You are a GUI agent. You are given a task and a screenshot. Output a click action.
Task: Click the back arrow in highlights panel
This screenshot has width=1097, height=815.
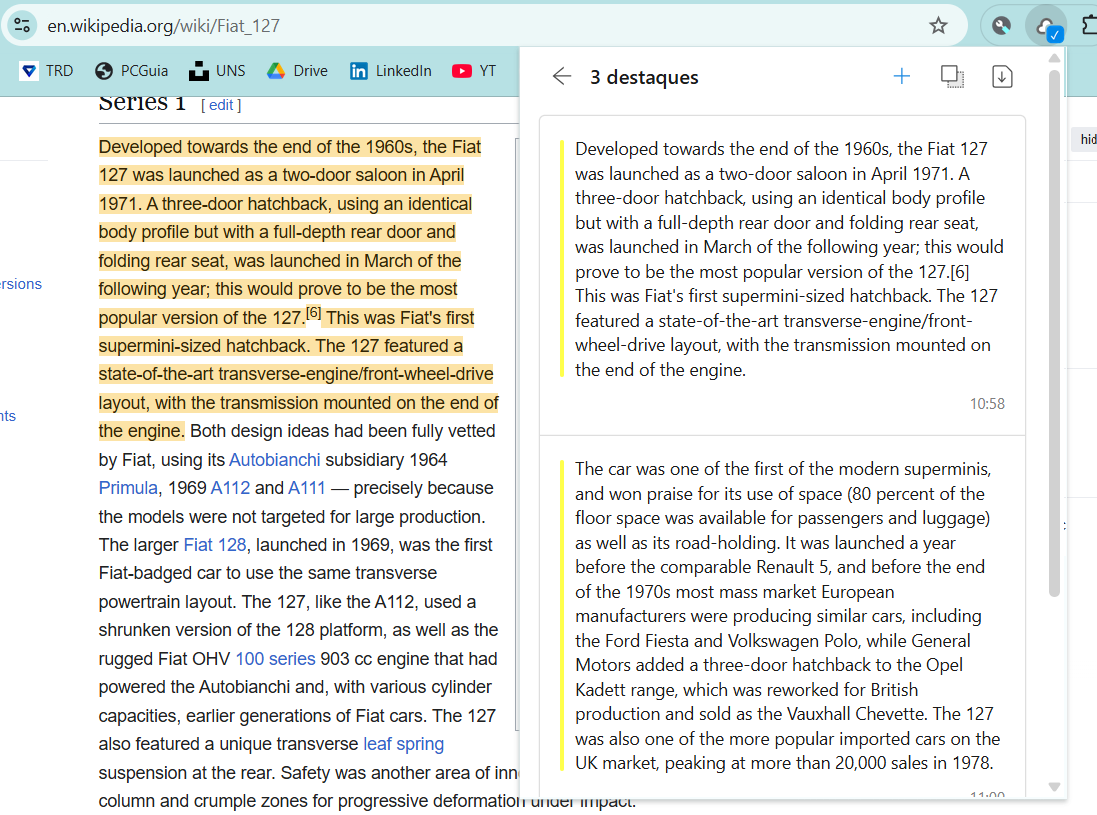(x=562, y=77)
